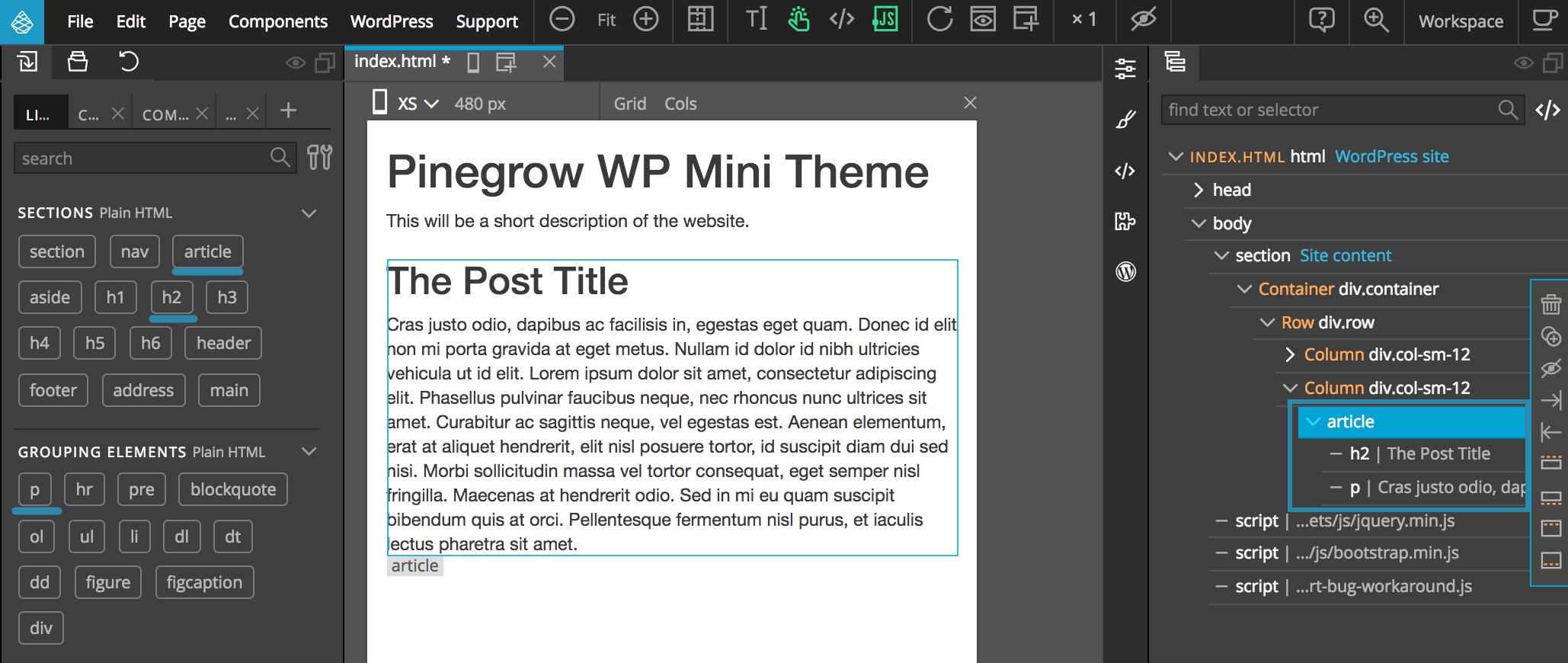Open the page layout panels icon
This screenshot has width=1568, height=663.
click(x=700, y=20)
